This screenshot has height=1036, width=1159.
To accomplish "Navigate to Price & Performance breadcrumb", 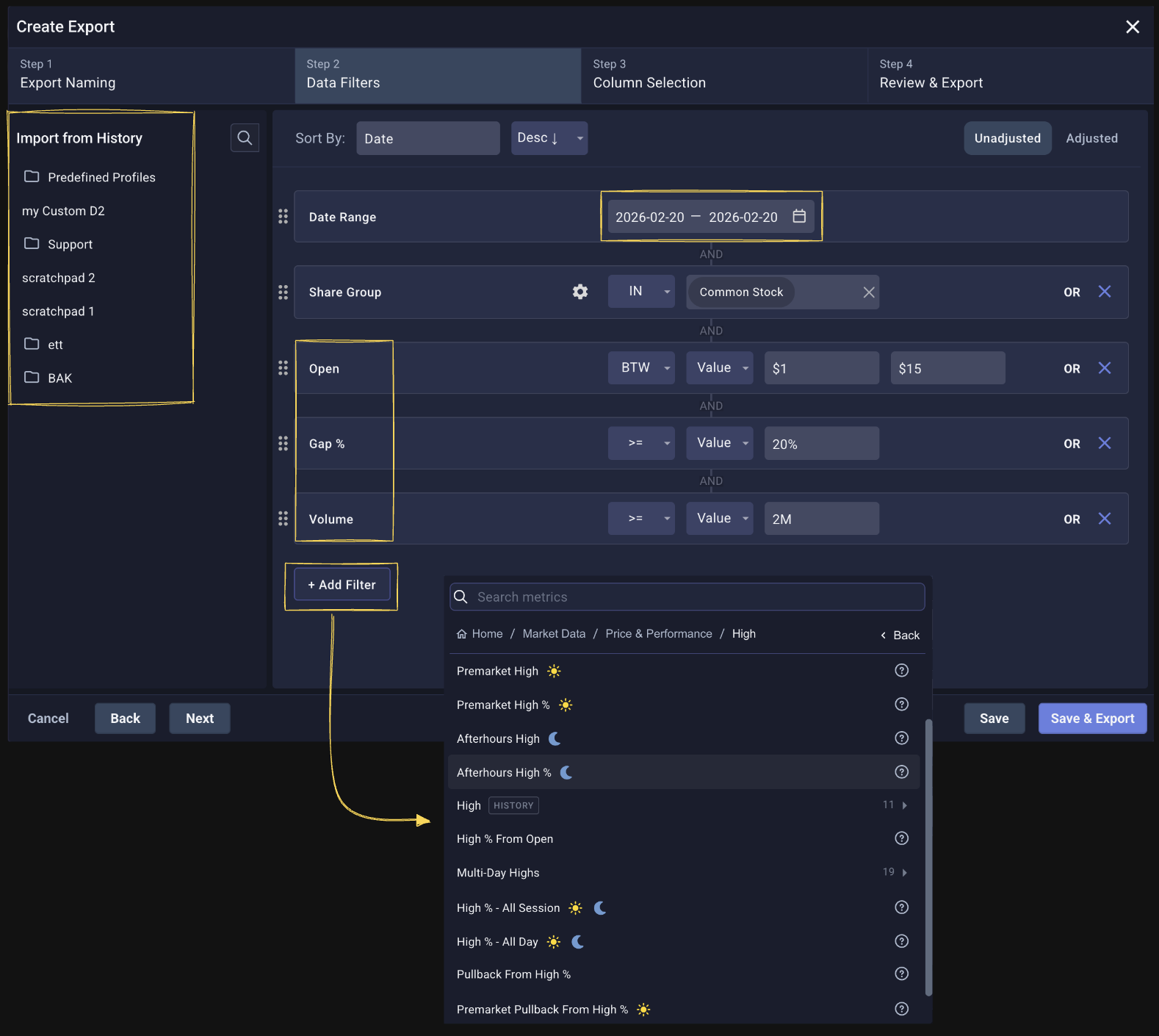I will click(659, 633).
